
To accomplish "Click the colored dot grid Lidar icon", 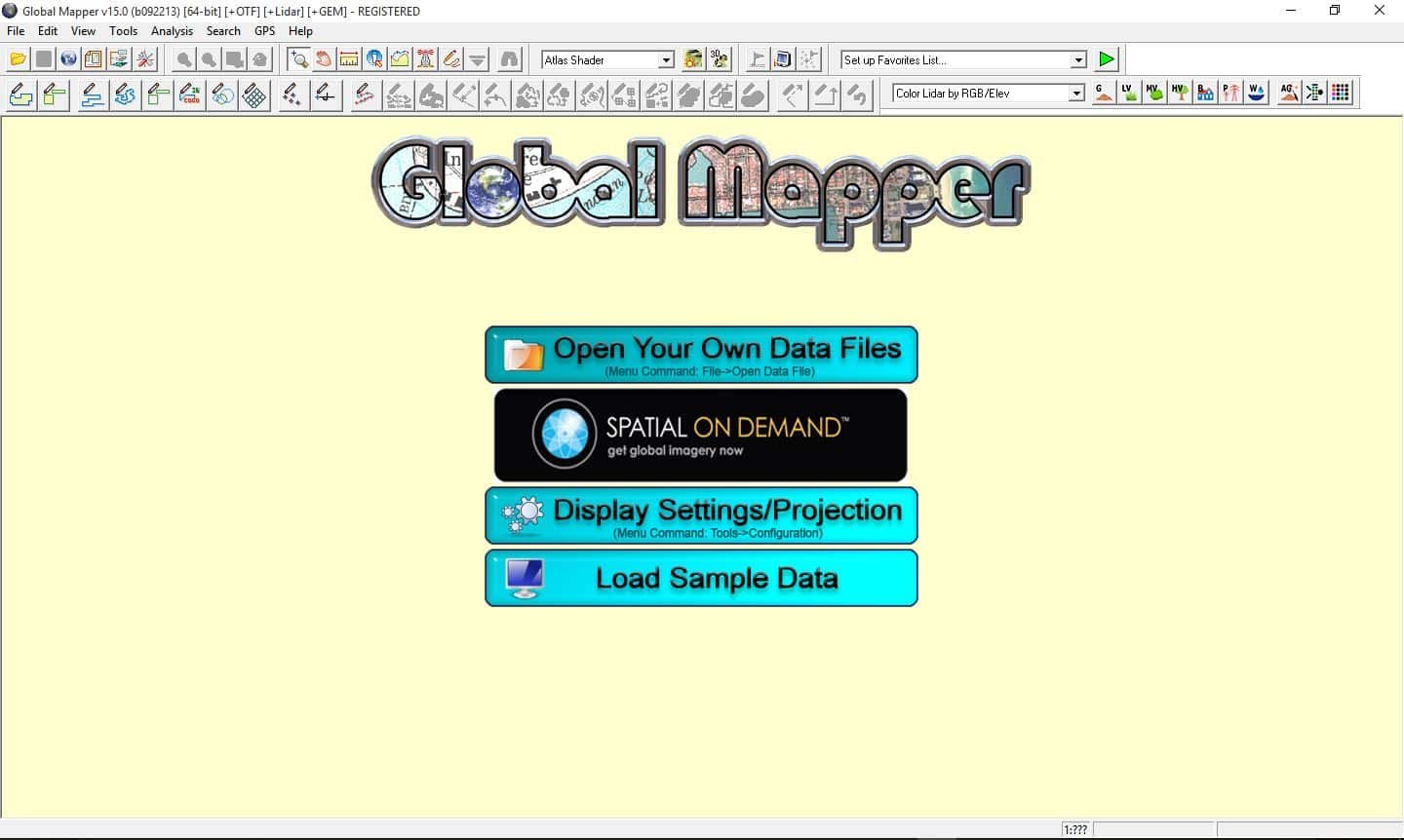I will pyautogui.click(x=1341, y=93).
